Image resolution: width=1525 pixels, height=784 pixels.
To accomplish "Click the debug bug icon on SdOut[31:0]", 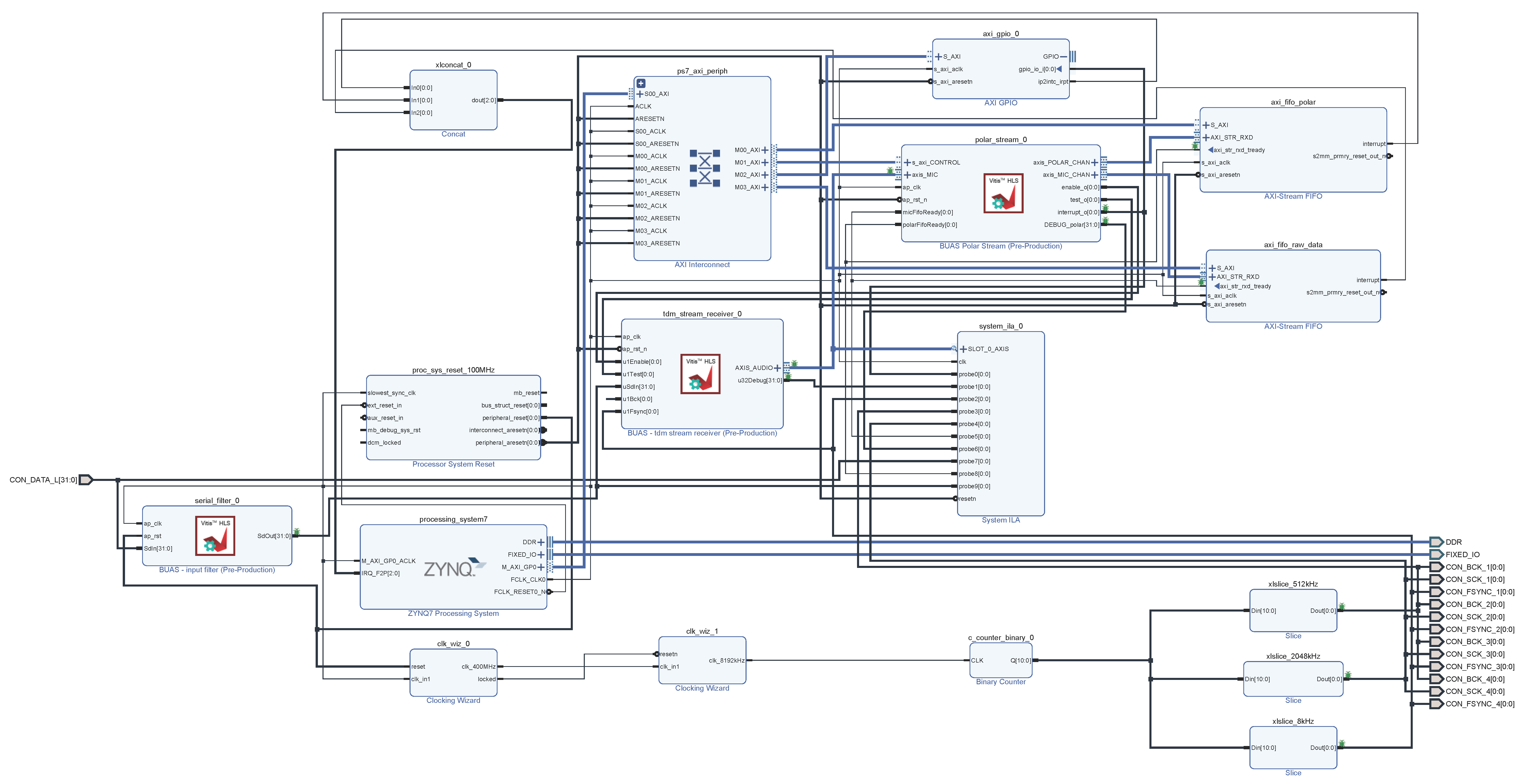I will pyautogui.click(x=296, y=532).
